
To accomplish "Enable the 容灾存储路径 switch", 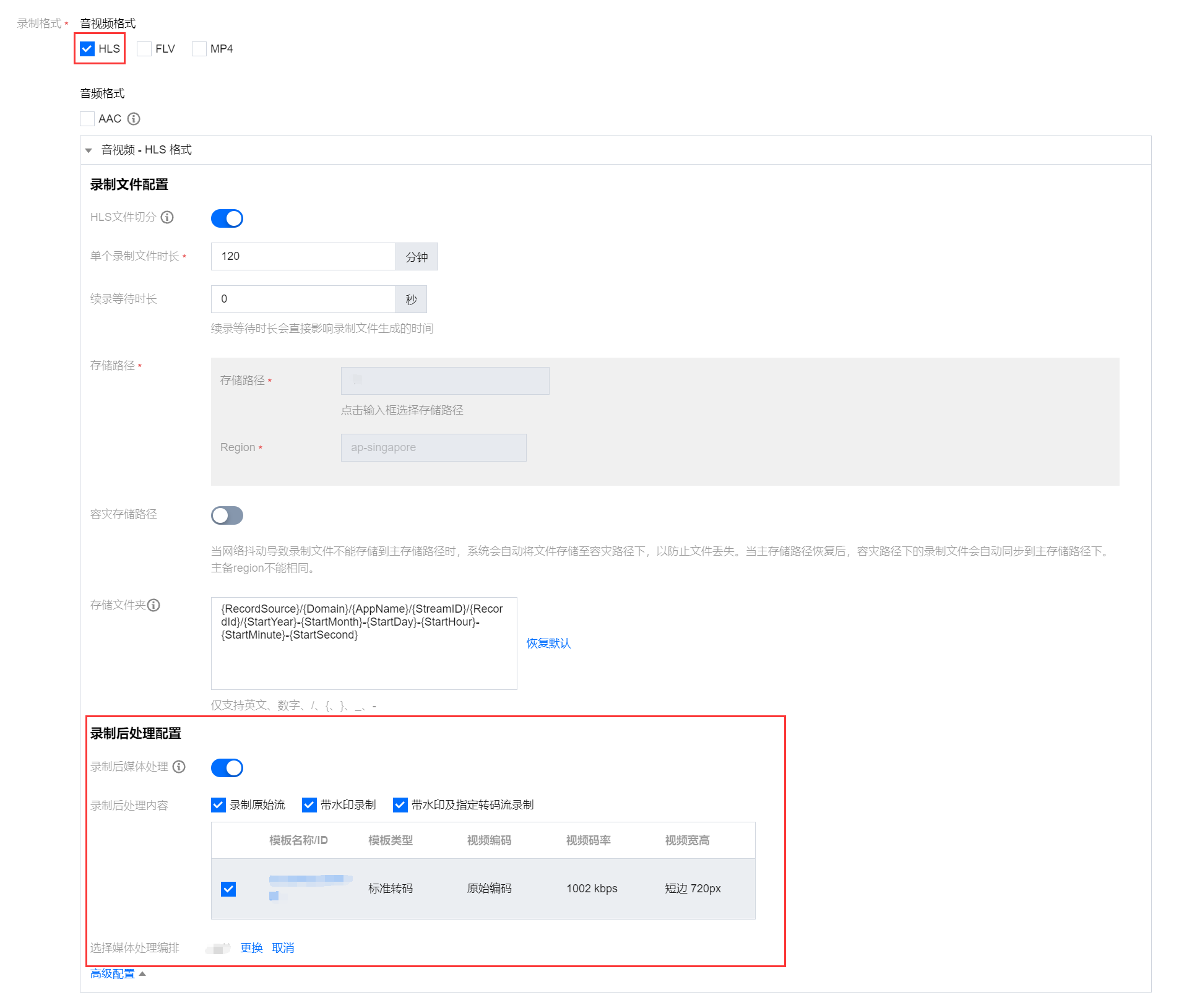I will point(227,515).
